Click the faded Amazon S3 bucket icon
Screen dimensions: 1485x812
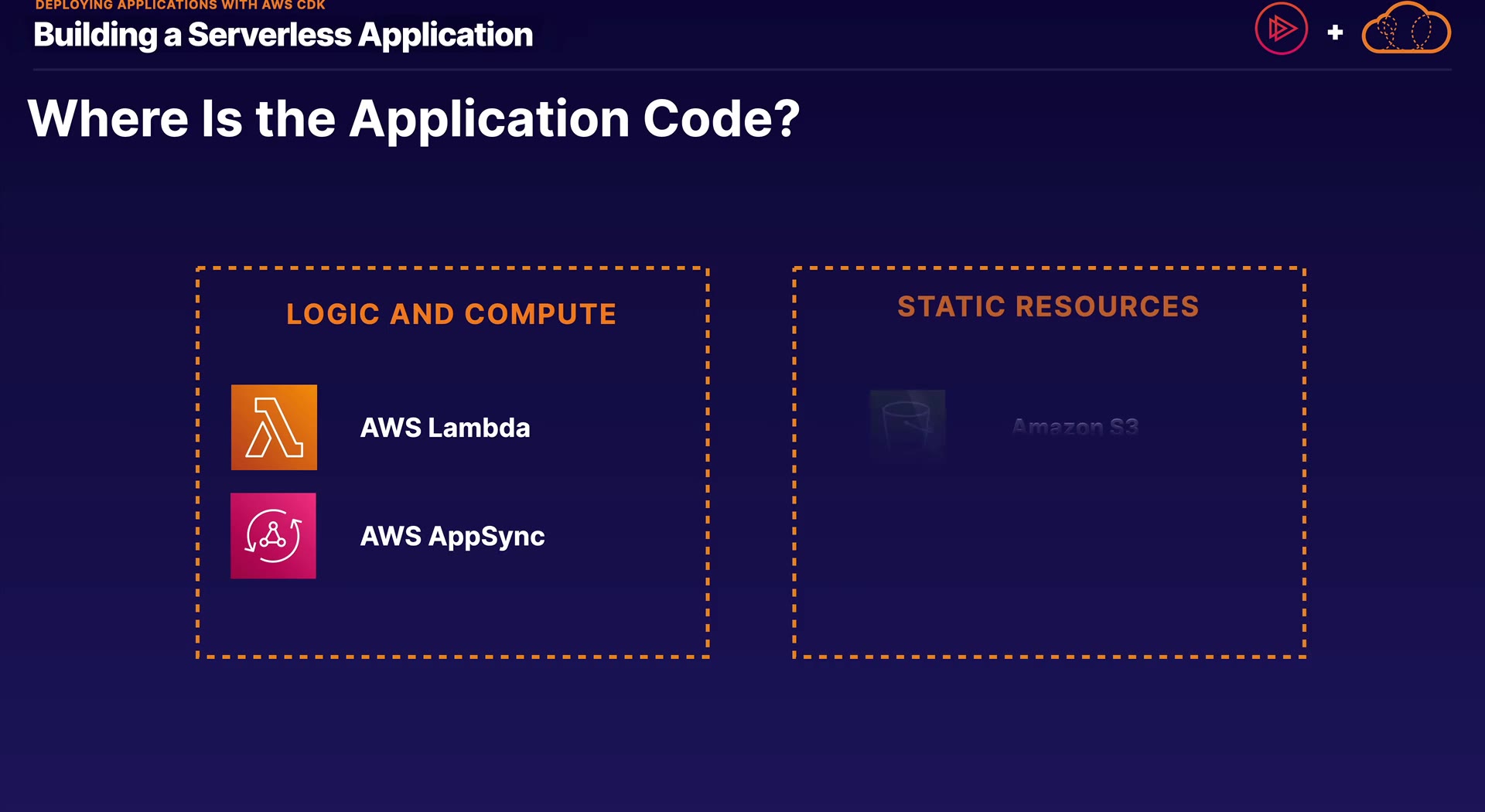point(907,426)
